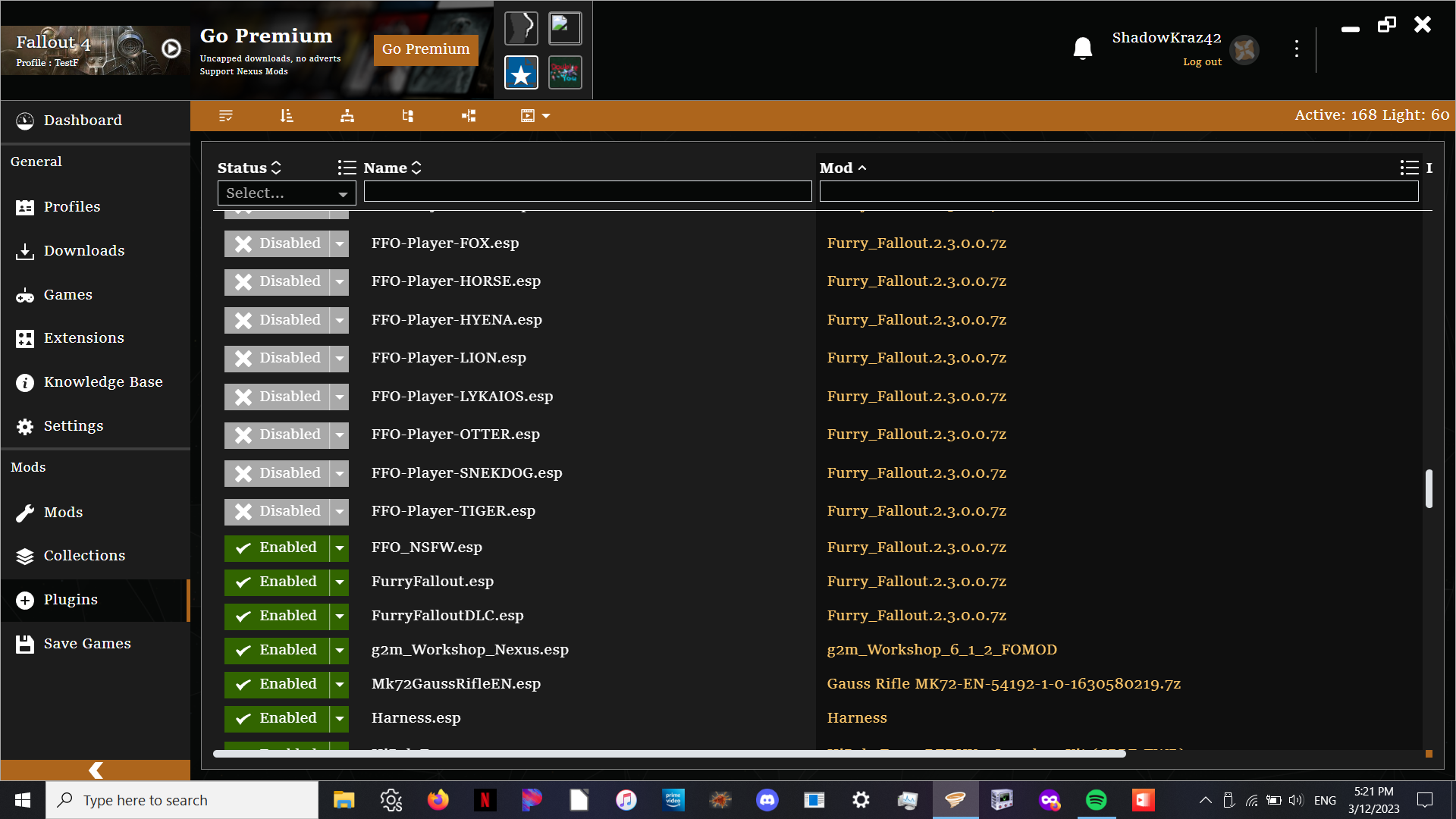The width and height of the screenshot is (1456, 819).
Task: Open the three-dot more options menu
Action: point(1297,49)
